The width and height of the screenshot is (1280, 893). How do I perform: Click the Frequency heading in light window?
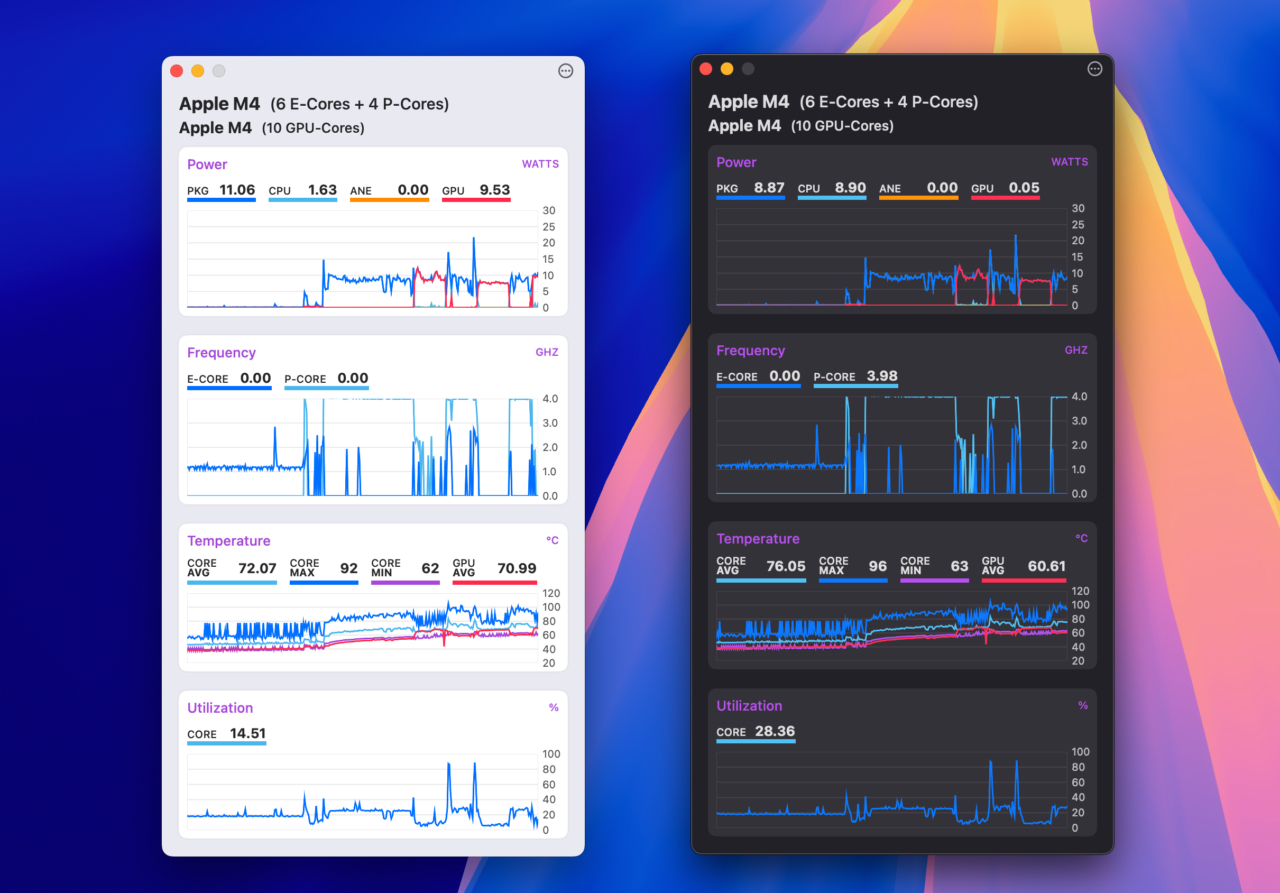click(x=221, y=352)
